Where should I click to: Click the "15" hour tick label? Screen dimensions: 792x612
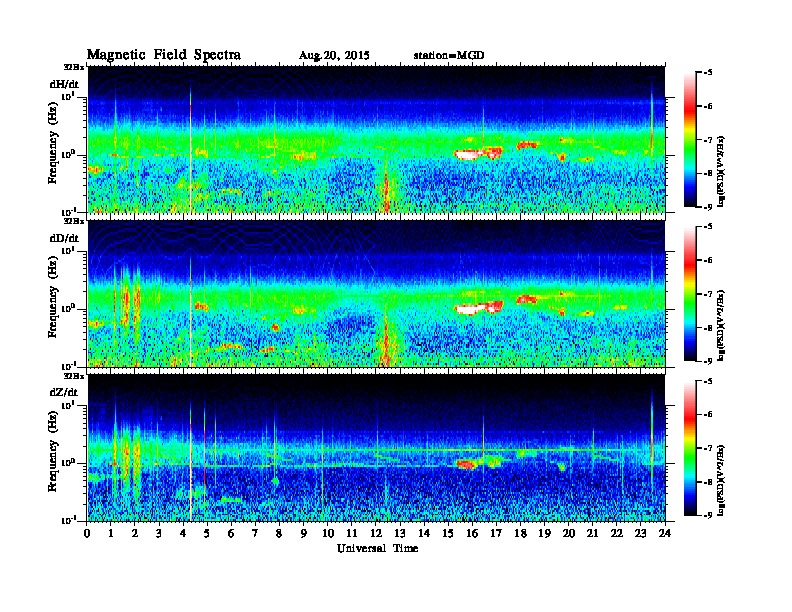[x=449, y=534]
